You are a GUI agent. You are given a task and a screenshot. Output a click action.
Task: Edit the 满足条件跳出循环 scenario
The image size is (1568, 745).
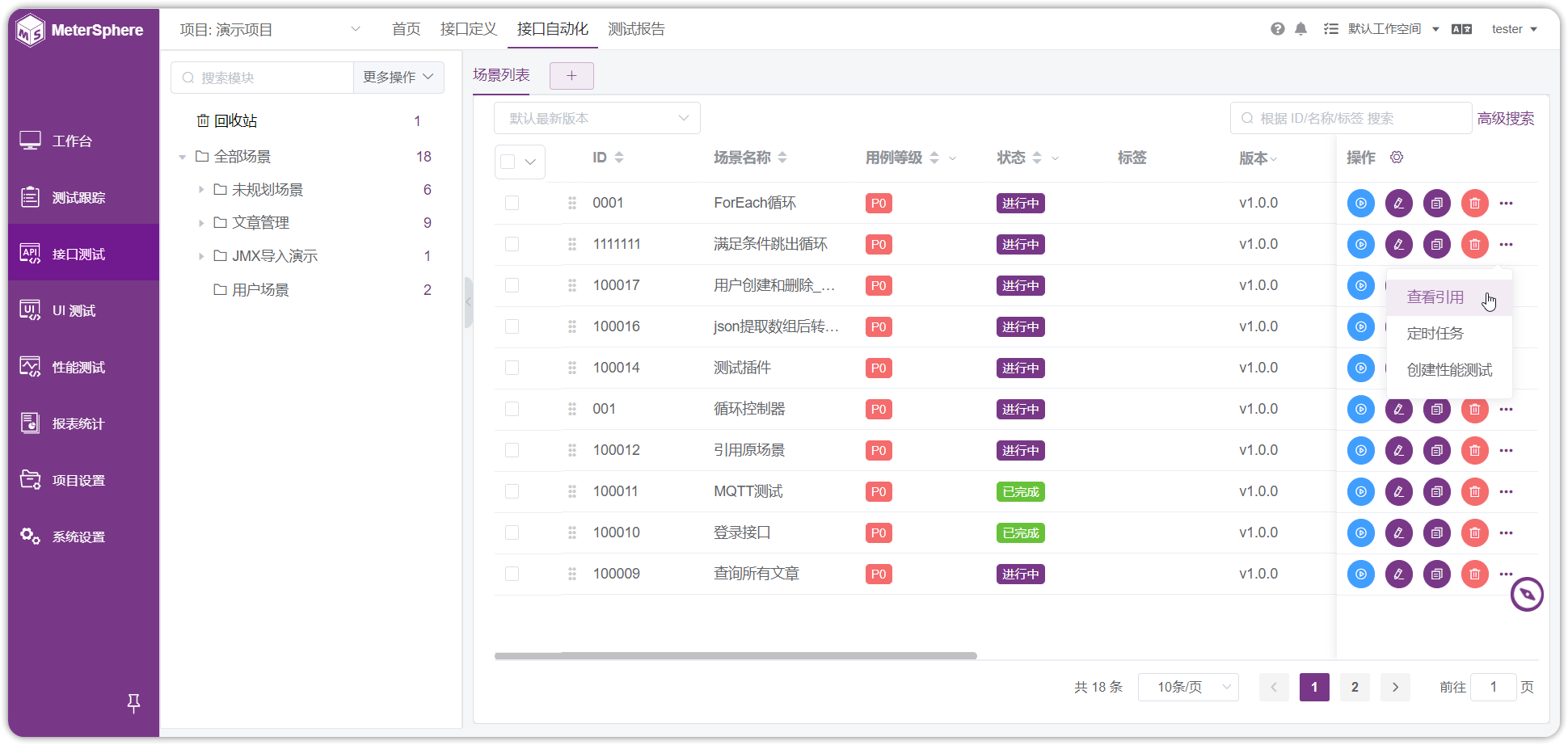click(x=1398, y=244)
